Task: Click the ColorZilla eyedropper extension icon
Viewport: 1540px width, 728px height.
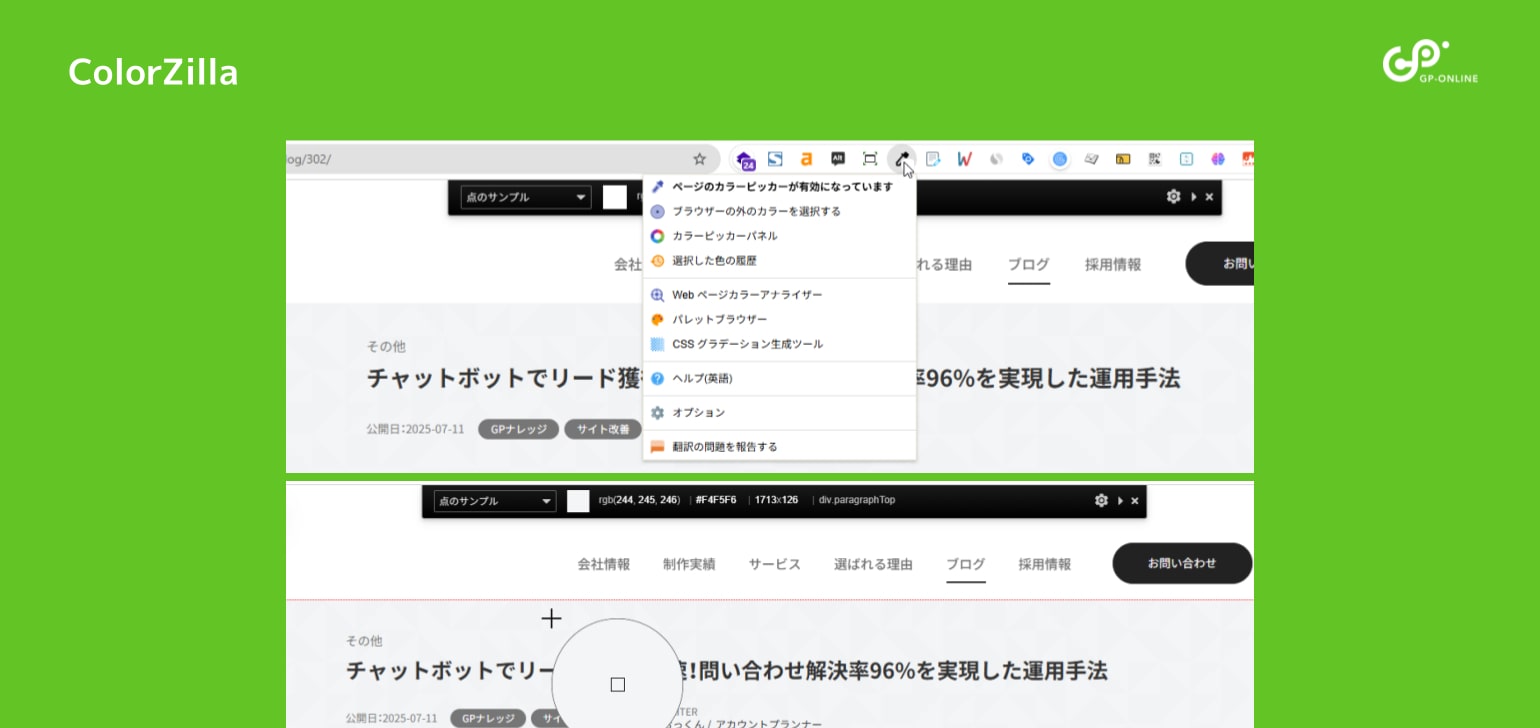Action: coord(901,159)
